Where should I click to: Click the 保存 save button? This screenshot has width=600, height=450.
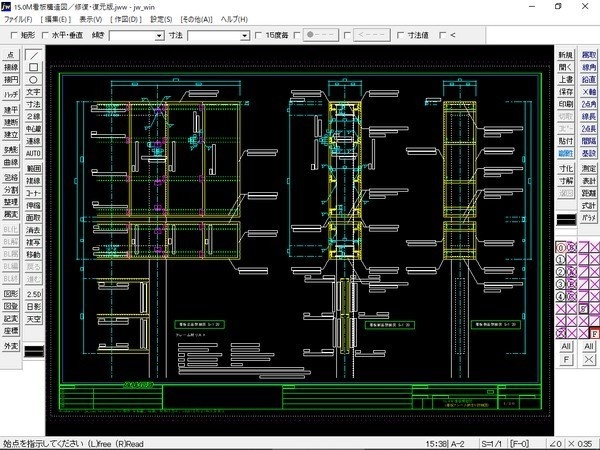click(x=566, y=92)
